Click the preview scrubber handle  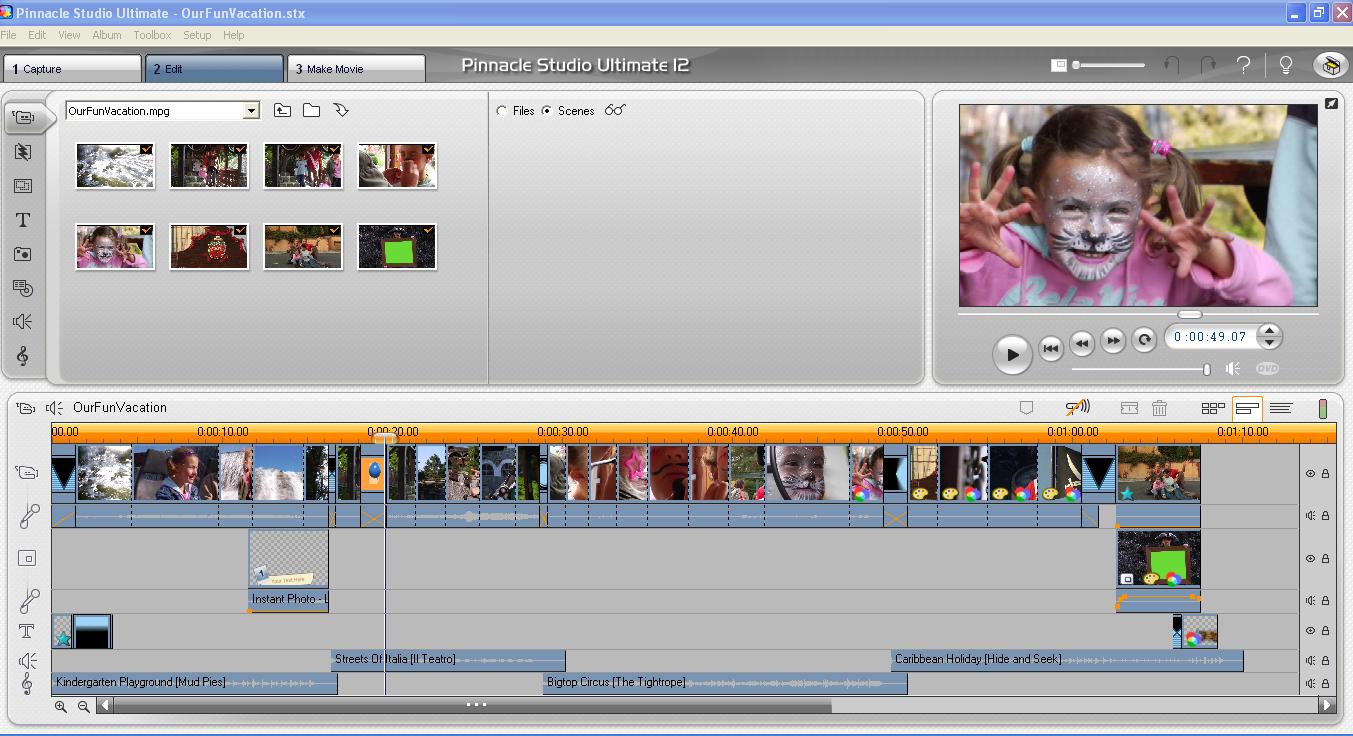pyautogui.click(x=1189, y=314)
